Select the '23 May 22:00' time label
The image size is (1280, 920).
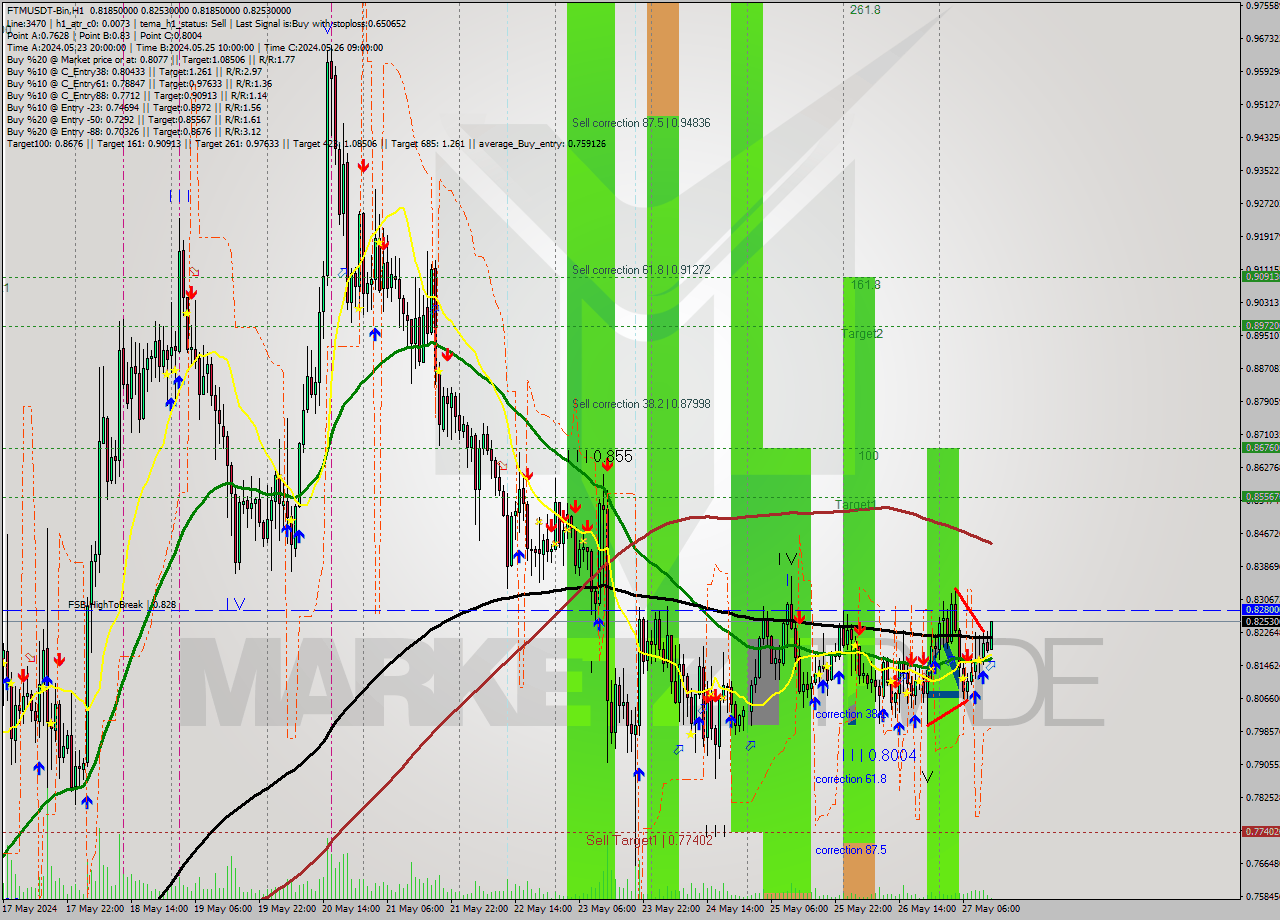pos(671,909)
